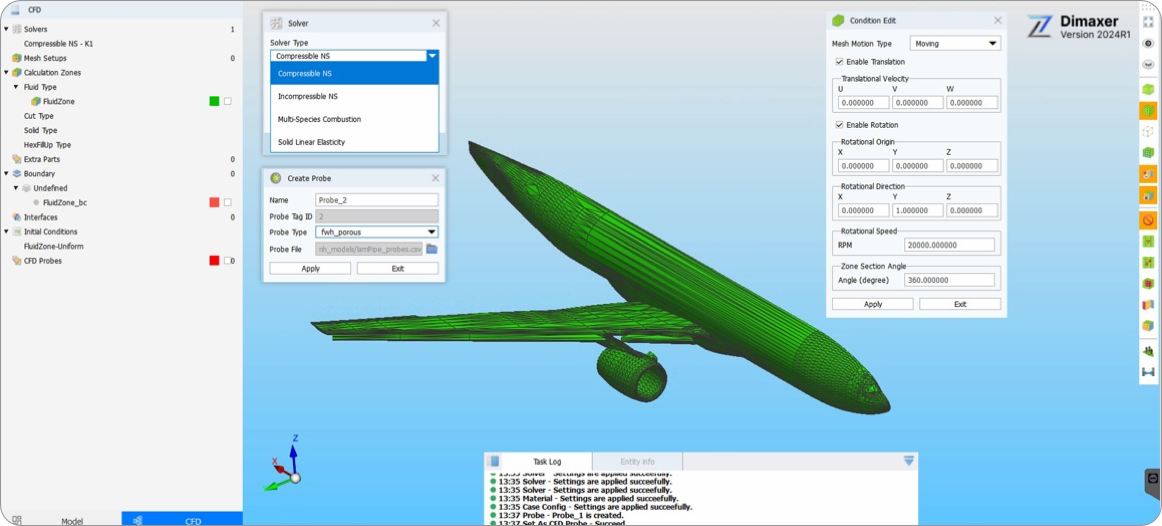Click the Angle (degree) input field
The width and height of the screenshot is (1162, 526).
point(949,280)
